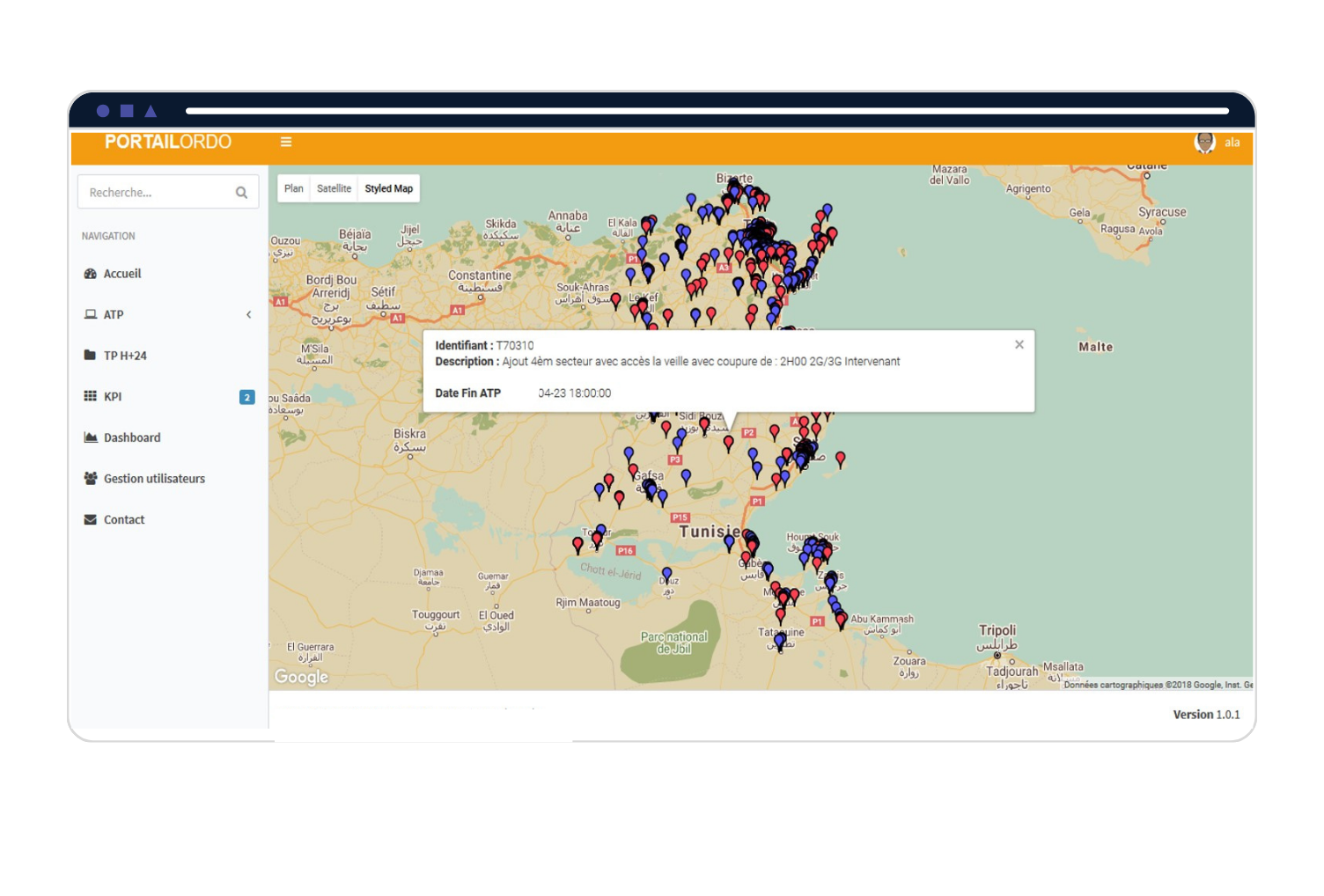The width and height of the screenshot is (1324, 896).
Task: Click the Dashboard area chart icon
Action: pos(90,437)
